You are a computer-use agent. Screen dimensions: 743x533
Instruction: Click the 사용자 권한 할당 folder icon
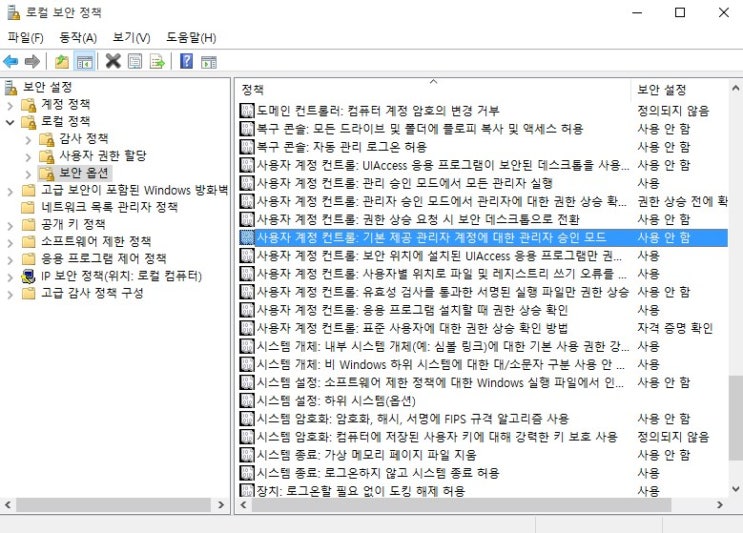(x=46, y=156)
